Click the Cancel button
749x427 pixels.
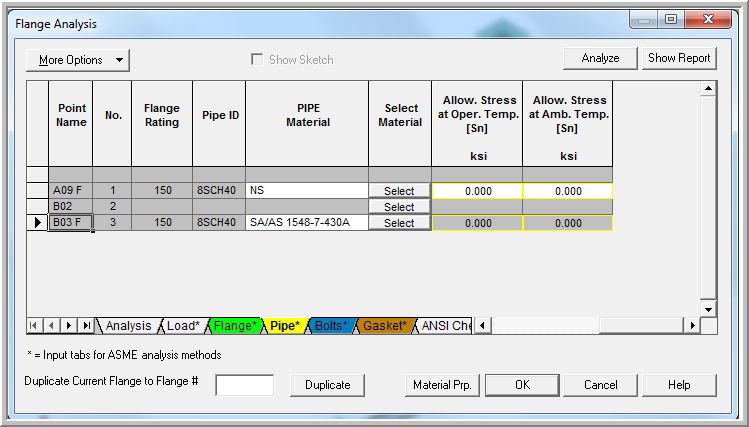(x=600, y=385)
